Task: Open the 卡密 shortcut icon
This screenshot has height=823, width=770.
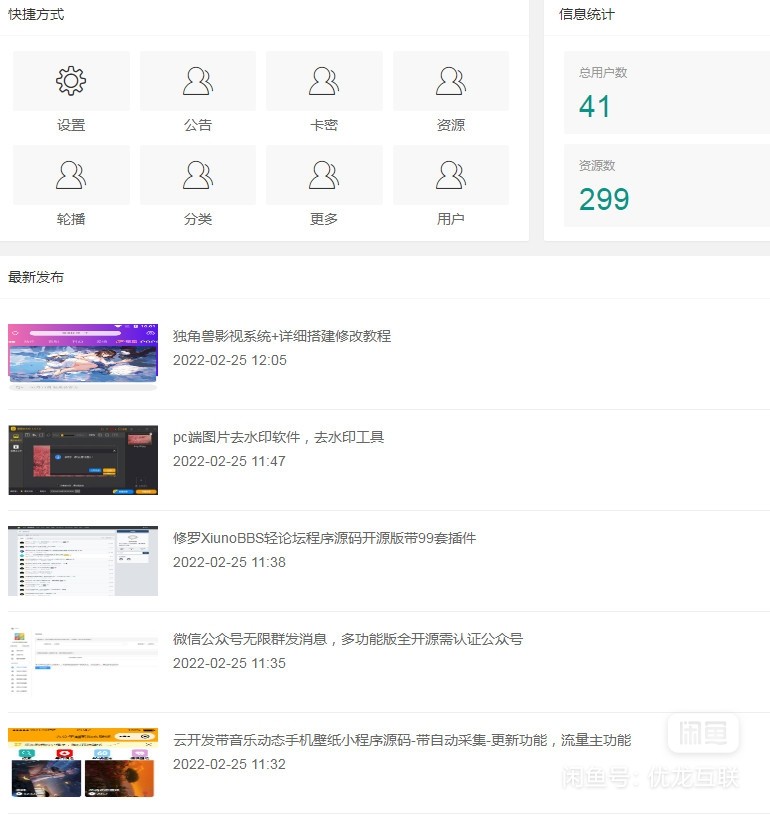Action: (x=324, y=82)
